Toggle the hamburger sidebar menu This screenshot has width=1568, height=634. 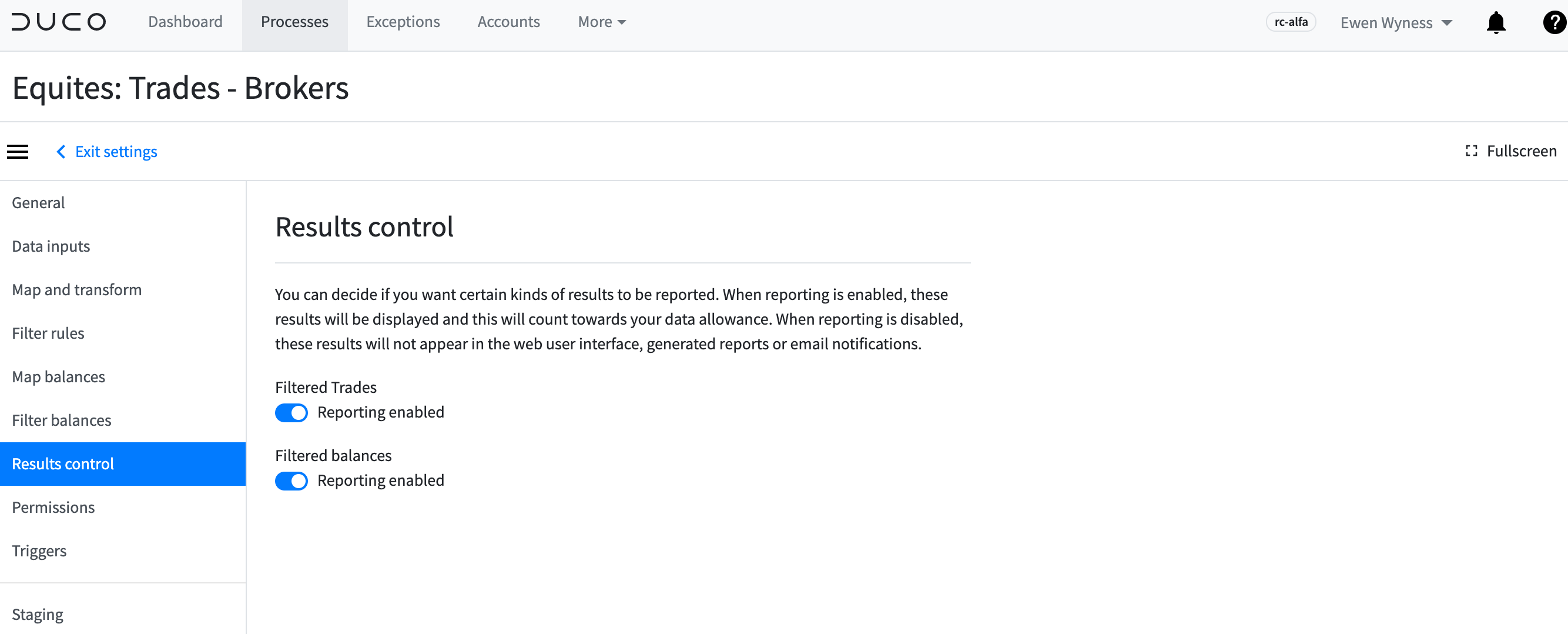(18, 151)
